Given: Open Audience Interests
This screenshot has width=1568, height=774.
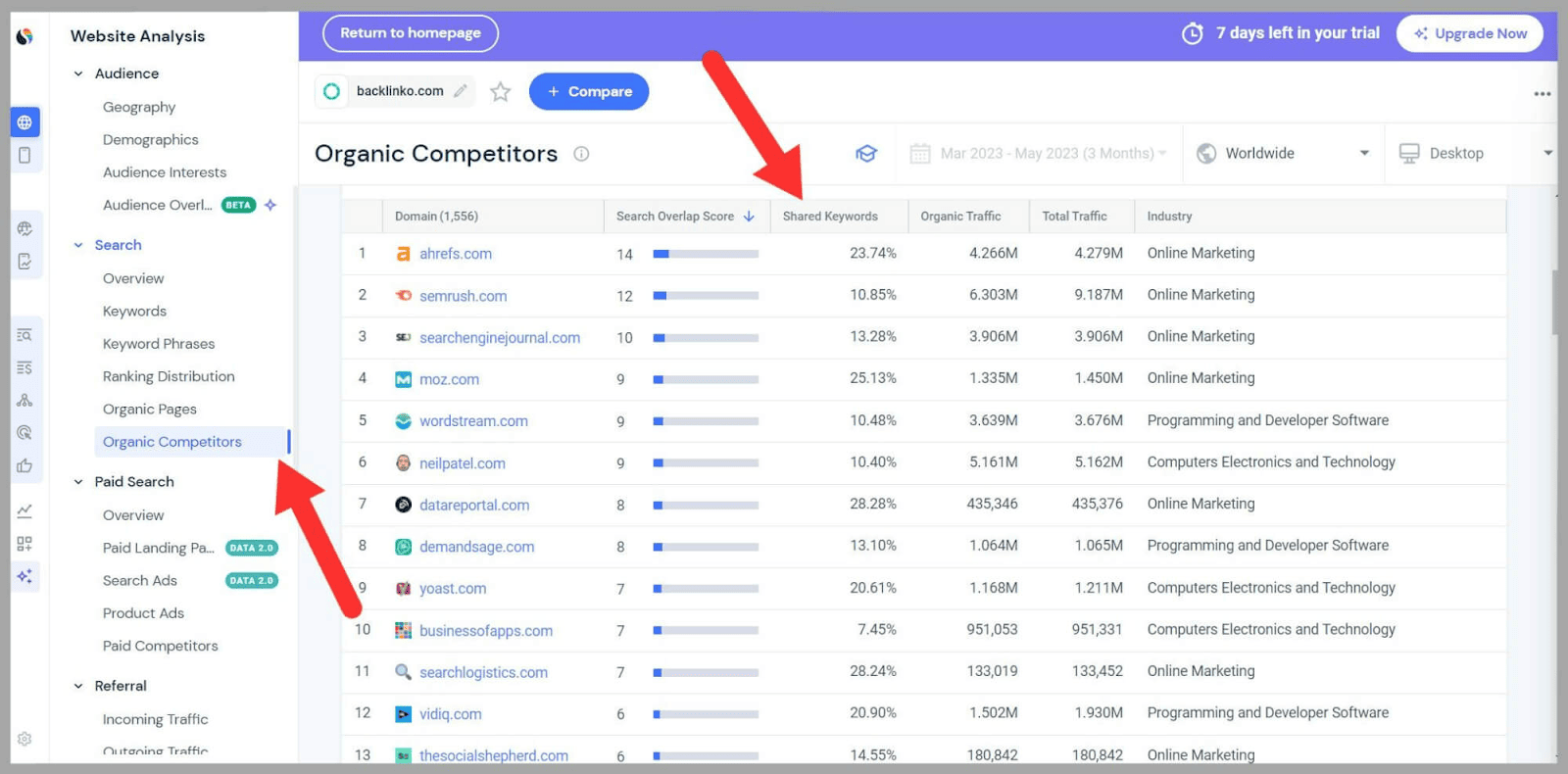Looking at the screenshot, I should pos(165,172).
